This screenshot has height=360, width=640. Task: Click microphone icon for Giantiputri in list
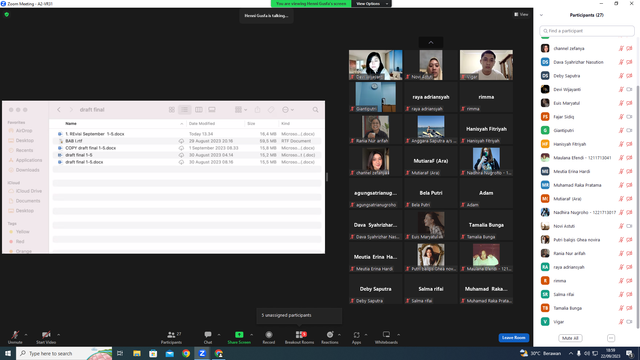(621, 131)
